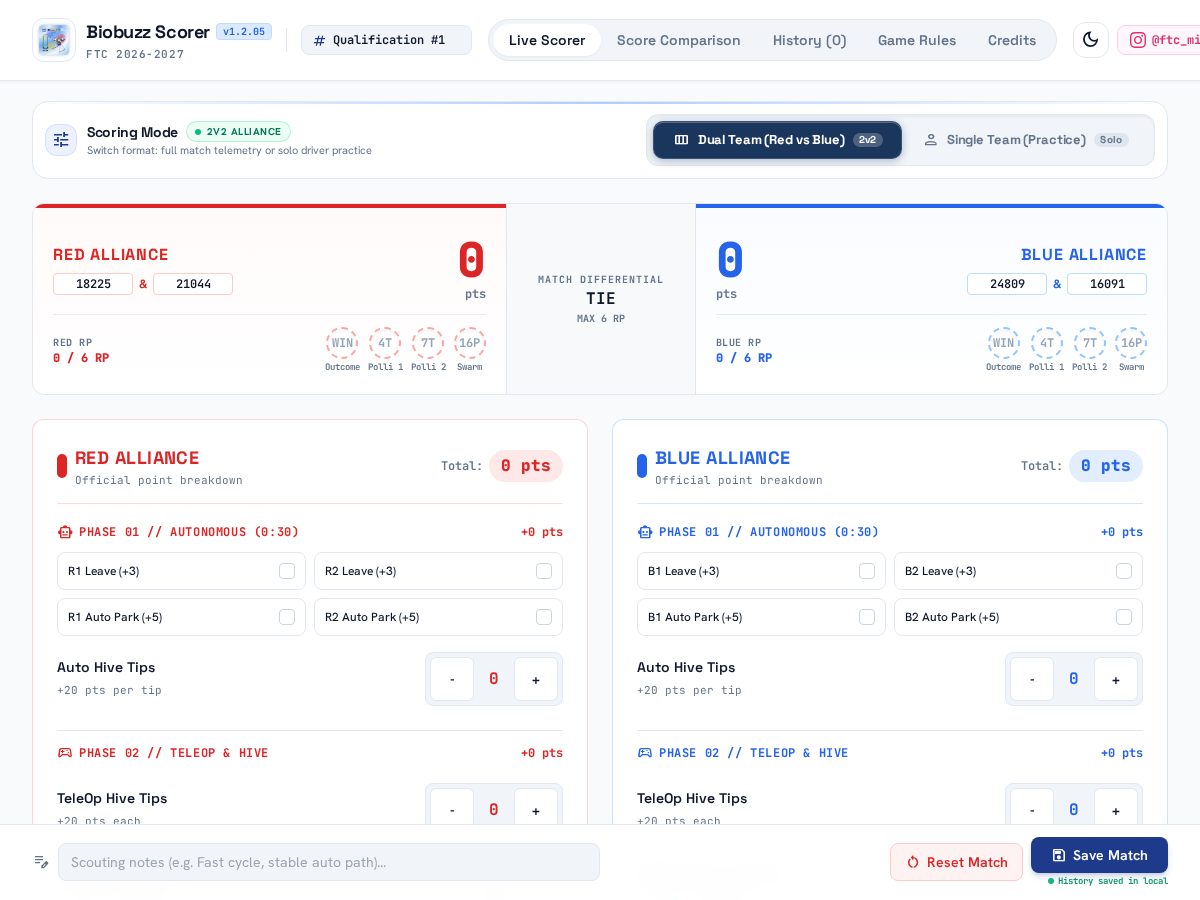The image size is (1200, 900).
Task: Click the 2V2 ALLIANCE status badge
Action: point(238,132)
